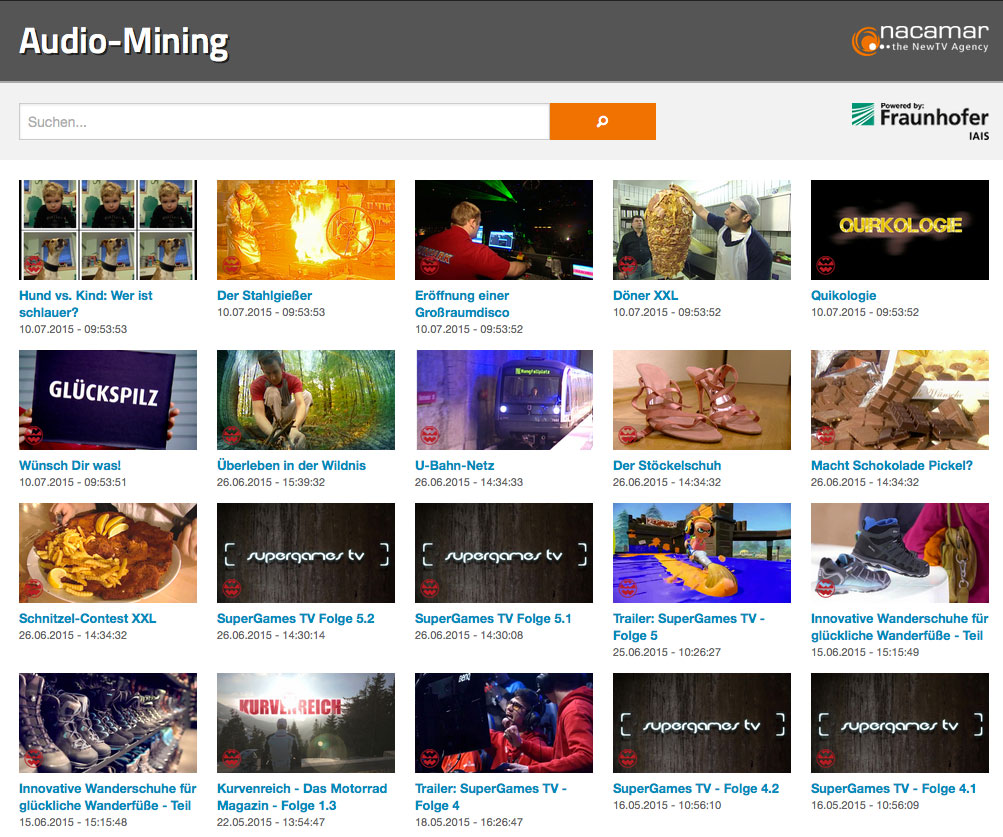Follow the 'Wünsch Dir was!' link

[70, 466]
